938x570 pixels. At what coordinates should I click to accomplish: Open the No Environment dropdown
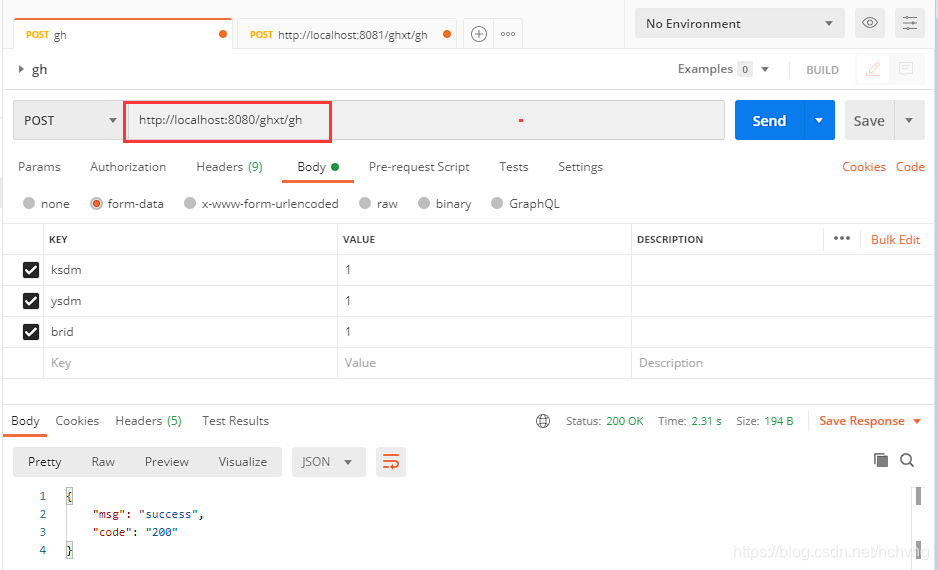click(739, 23)
